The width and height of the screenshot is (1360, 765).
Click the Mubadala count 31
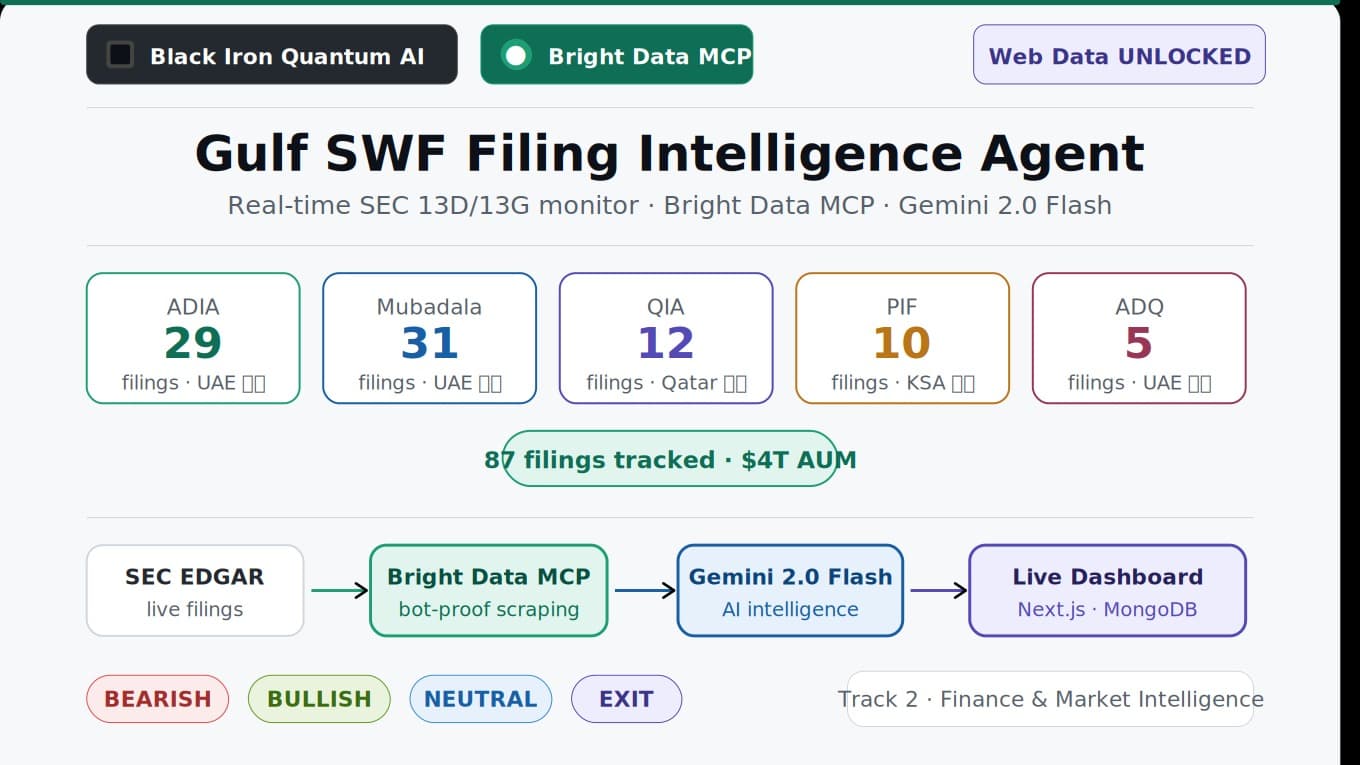[429, 344]
